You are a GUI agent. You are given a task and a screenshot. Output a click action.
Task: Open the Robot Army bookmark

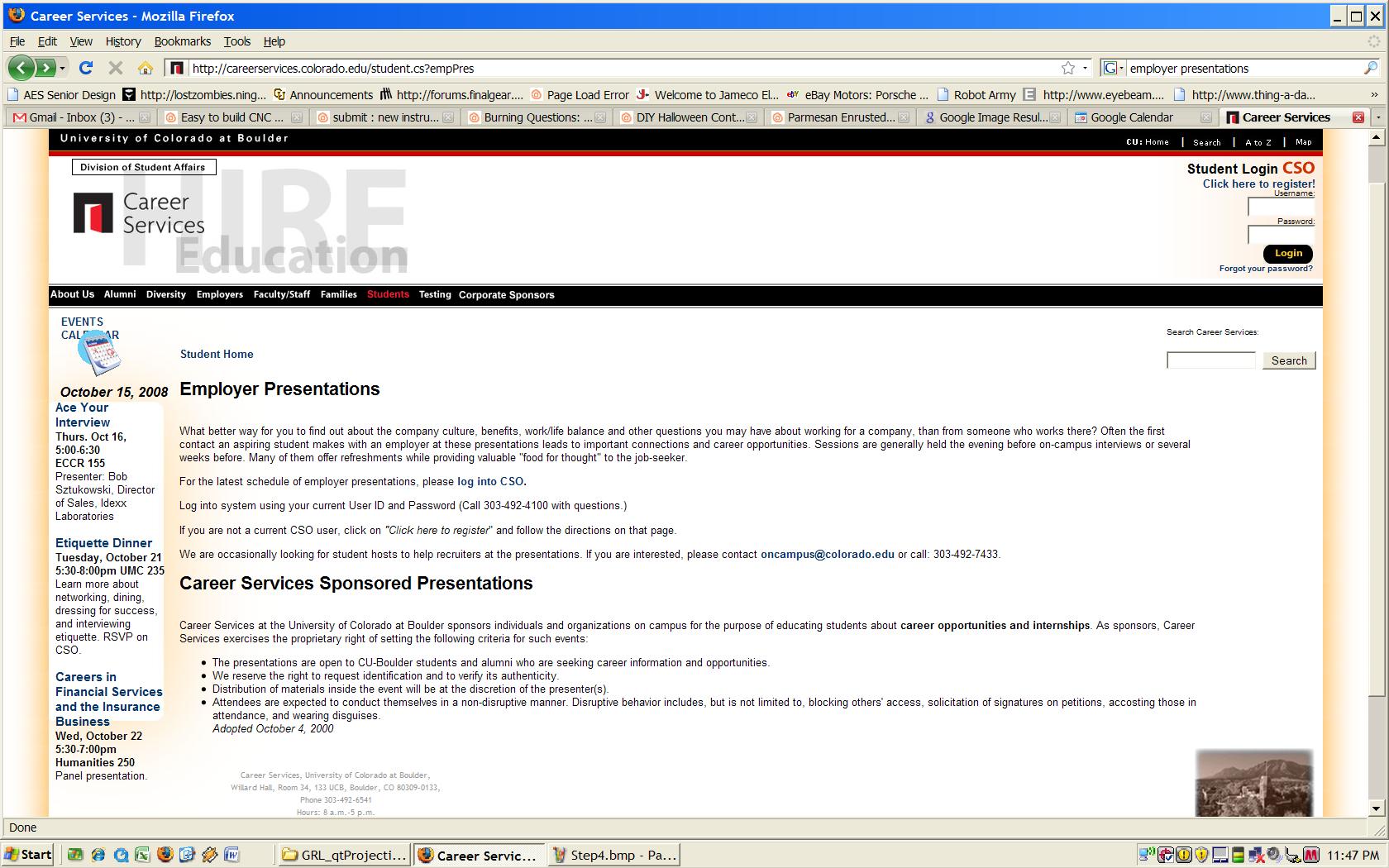pyautogui.click(x=976, y=94)
